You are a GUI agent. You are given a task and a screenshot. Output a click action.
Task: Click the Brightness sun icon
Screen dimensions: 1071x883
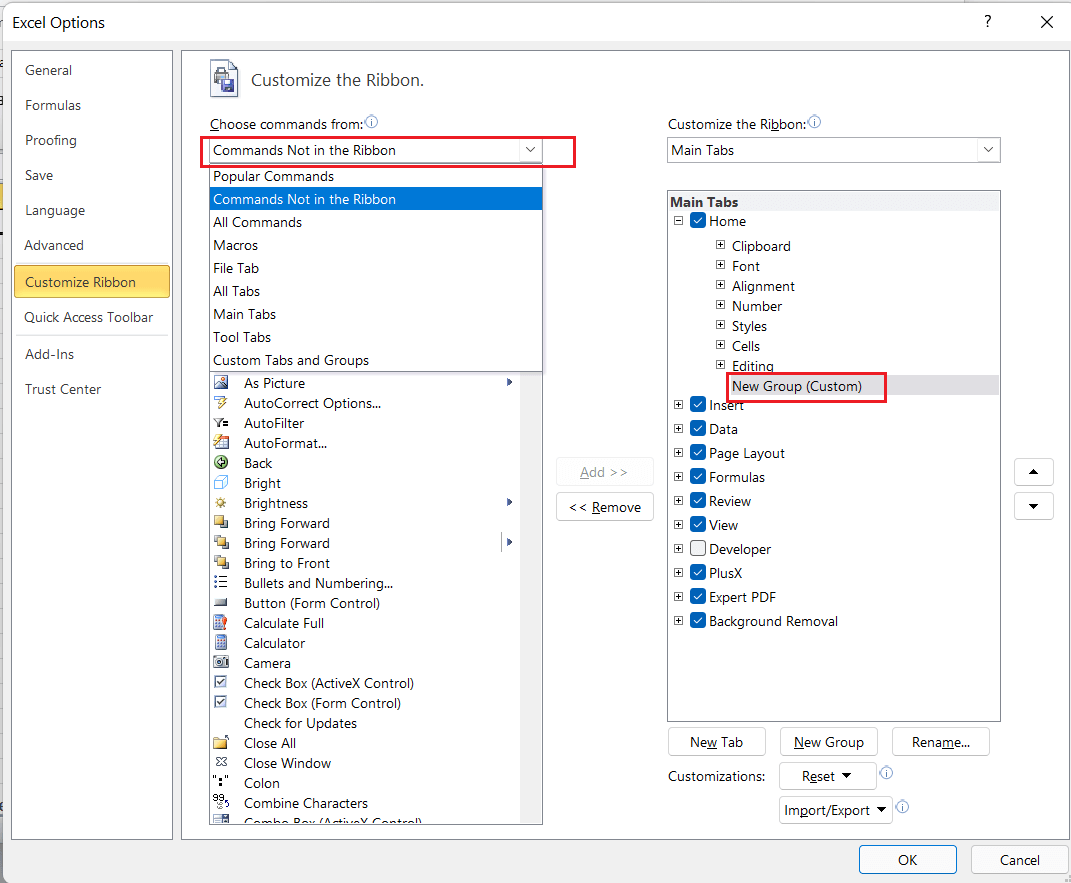point(221,503)
